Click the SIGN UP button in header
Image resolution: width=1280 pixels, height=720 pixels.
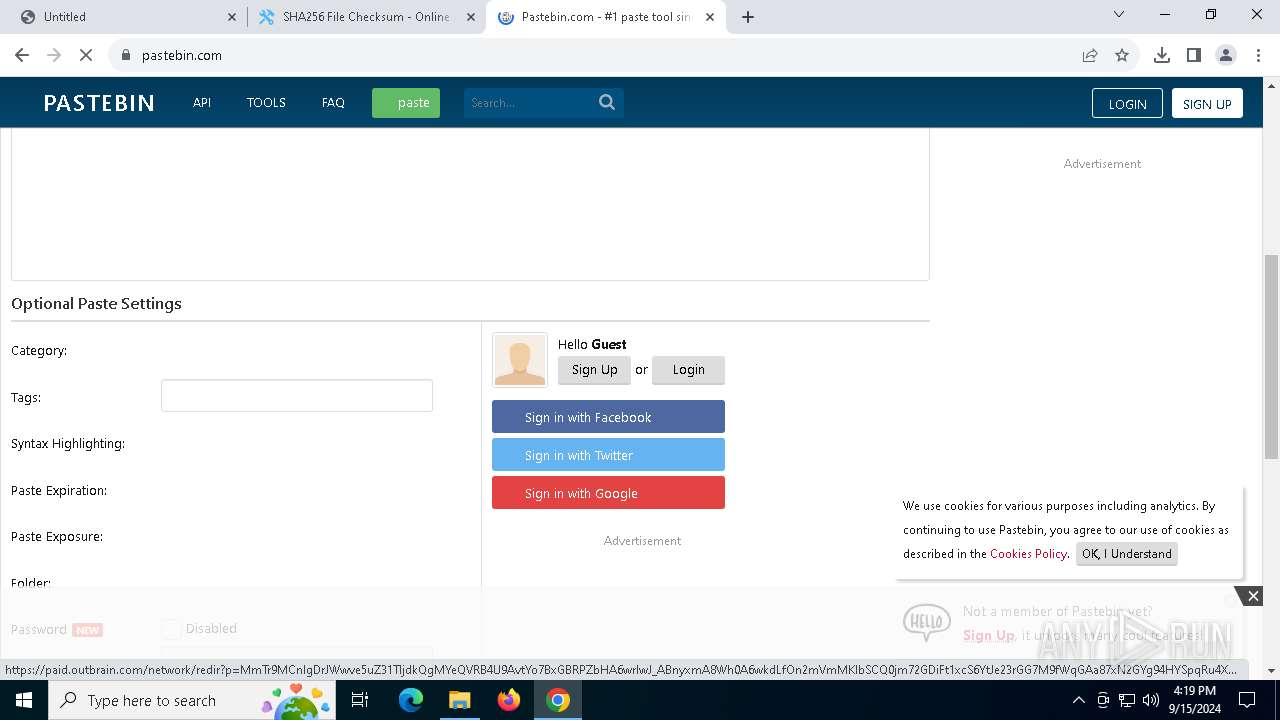pyautogui.click(x=1207, y=104)
